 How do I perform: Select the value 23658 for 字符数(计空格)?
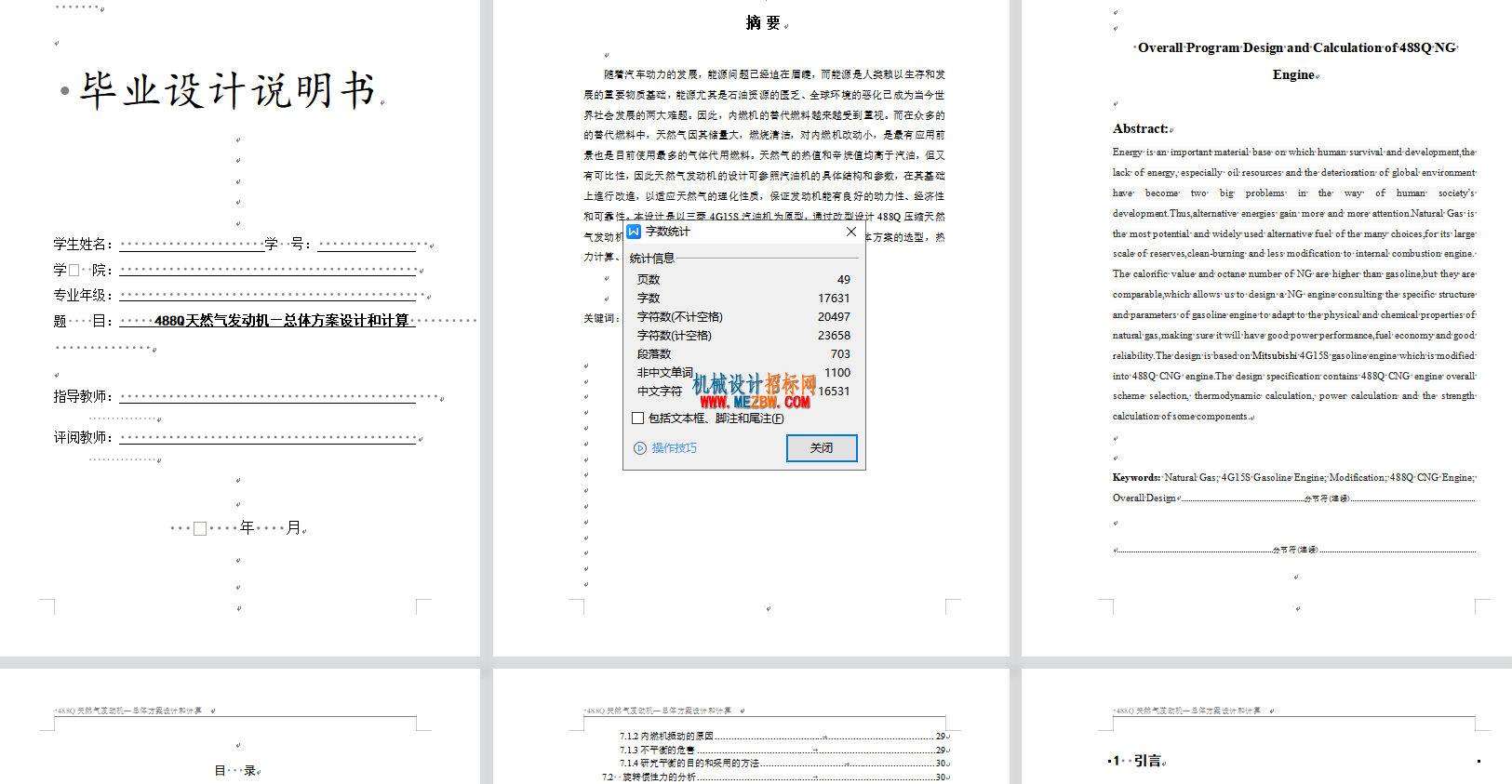click(x=834, y=336)
